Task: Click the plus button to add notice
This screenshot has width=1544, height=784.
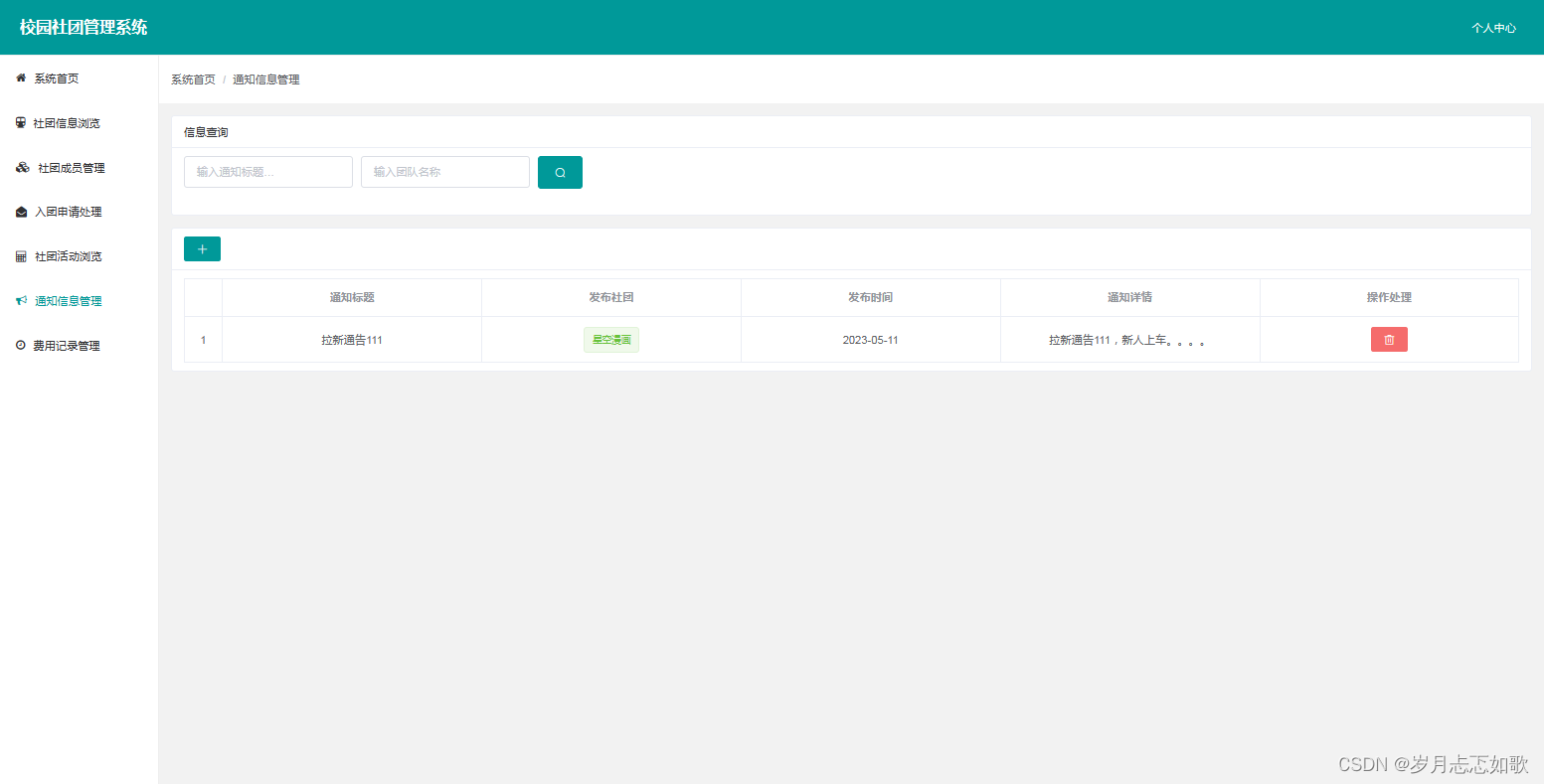Action: click(202, 248)
